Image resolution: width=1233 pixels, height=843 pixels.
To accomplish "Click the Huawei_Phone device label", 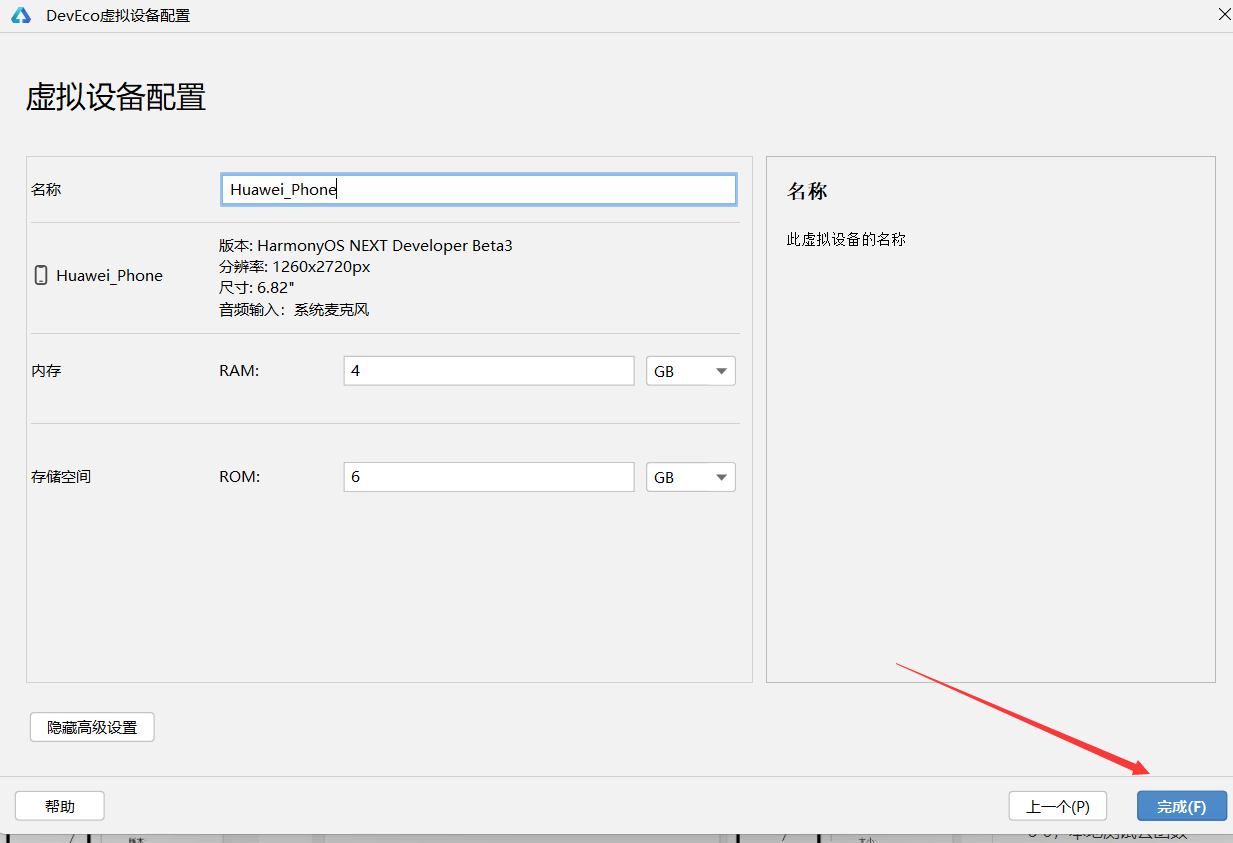I will [x=110, y=276].
